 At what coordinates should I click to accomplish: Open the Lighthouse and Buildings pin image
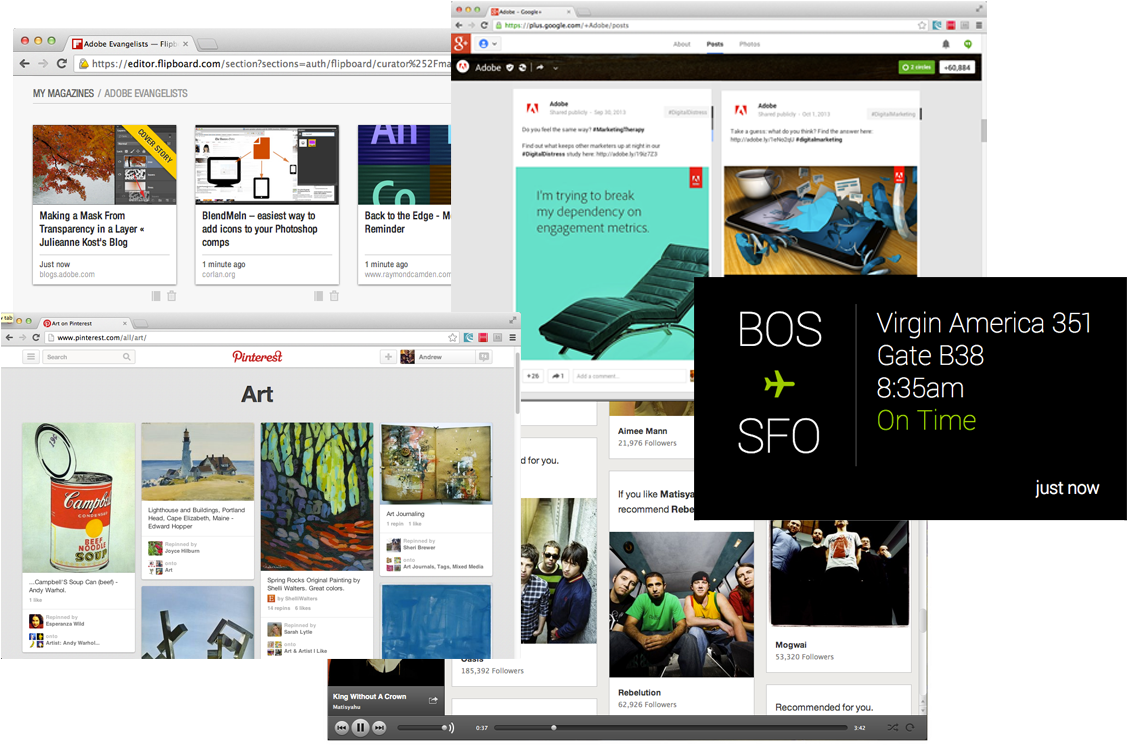tap(198, 461)
